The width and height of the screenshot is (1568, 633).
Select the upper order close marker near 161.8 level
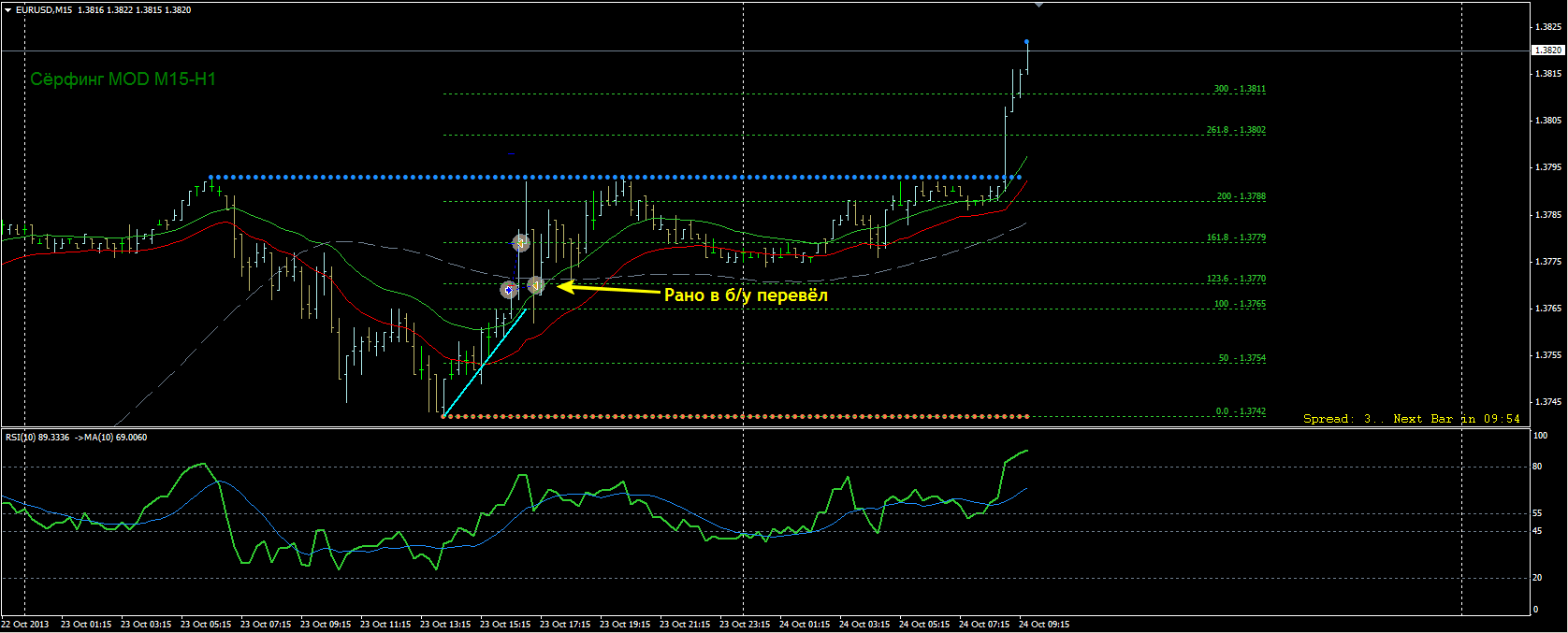tap(521, 243)
